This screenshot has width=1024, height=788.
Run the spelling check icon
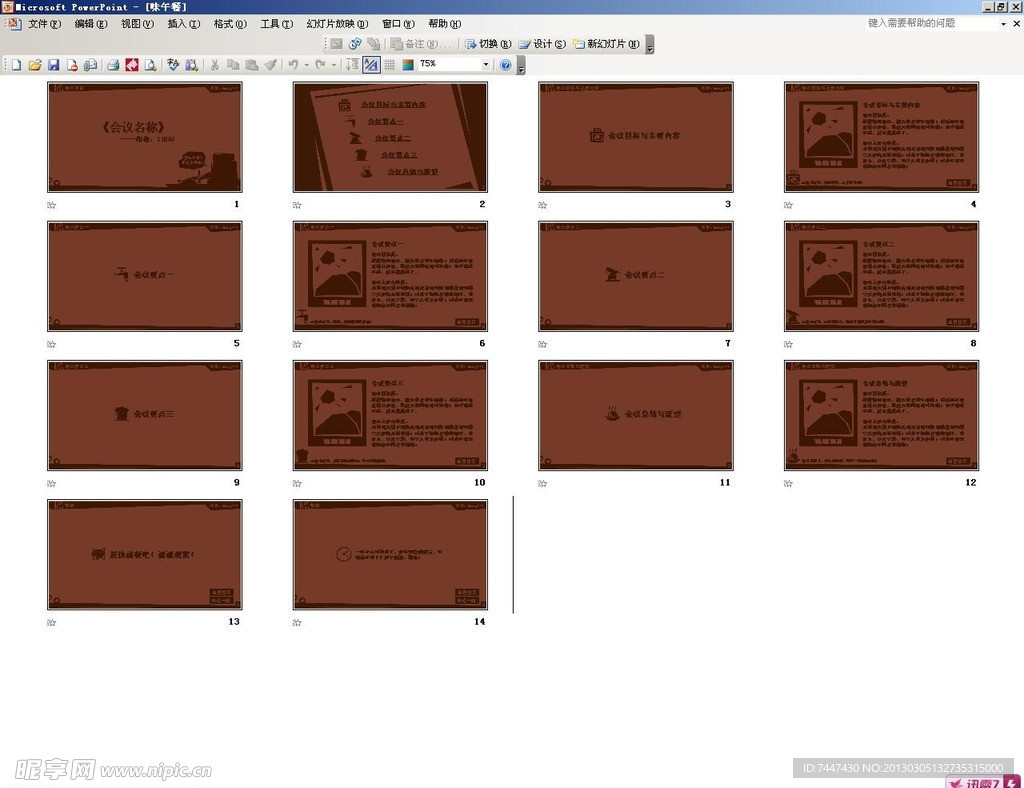tap(173, 65)
